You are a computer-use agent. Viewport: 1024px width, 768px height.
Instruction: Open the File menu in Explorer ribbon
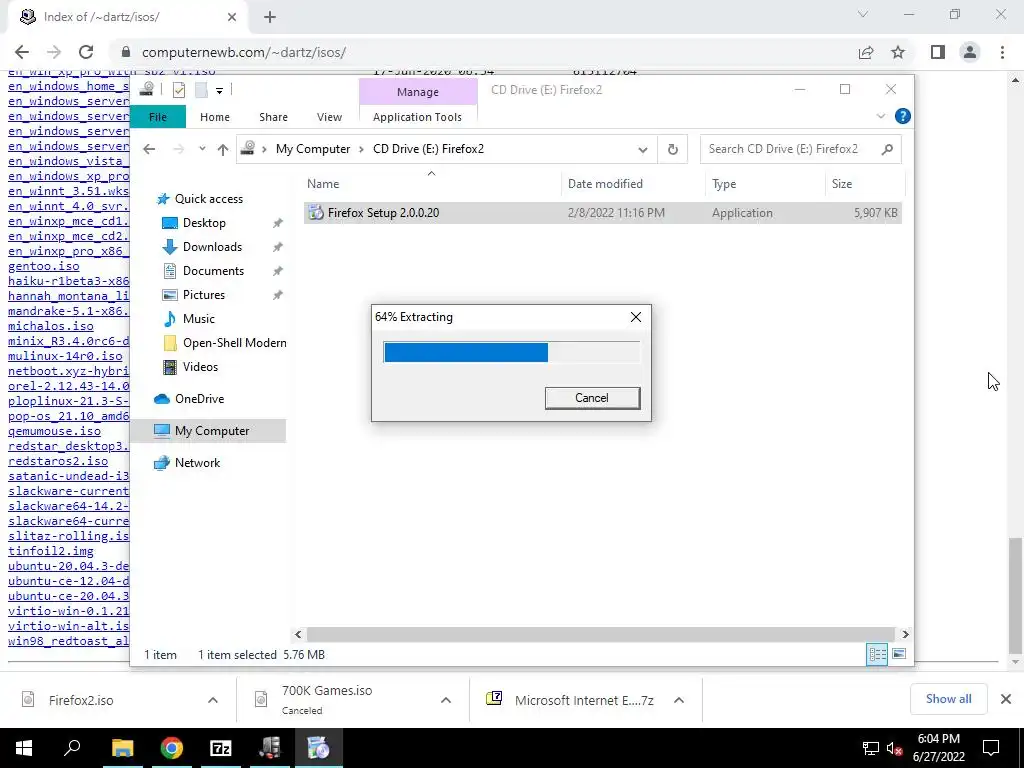point(158,117)
